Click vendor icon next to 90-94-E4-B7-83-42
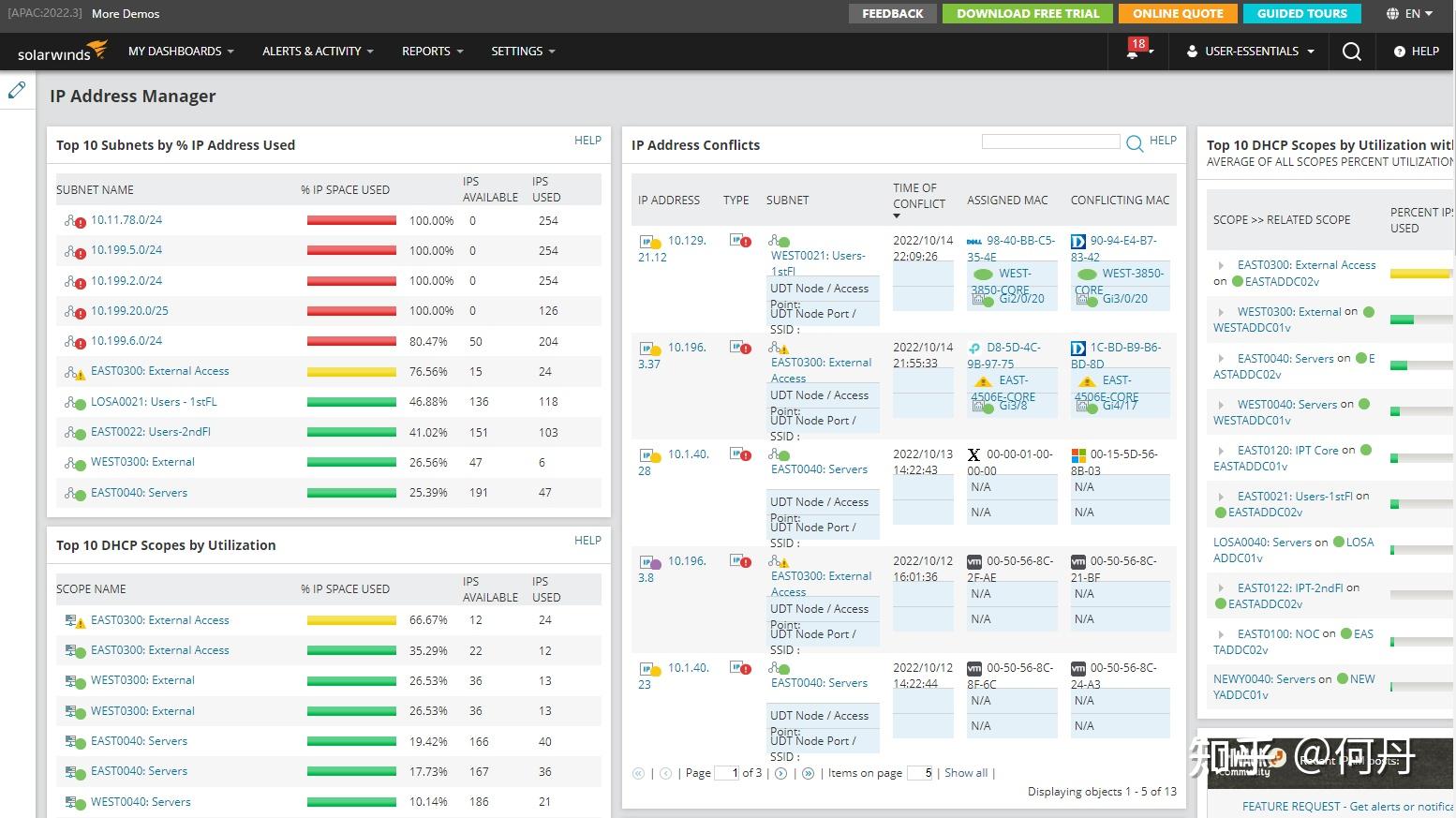1456x818 pixels. click(1077, 242)
